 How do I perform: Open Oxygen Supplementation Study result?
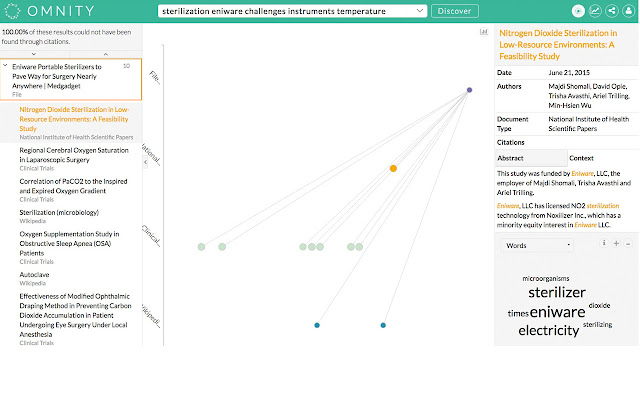tap(69, 243)
